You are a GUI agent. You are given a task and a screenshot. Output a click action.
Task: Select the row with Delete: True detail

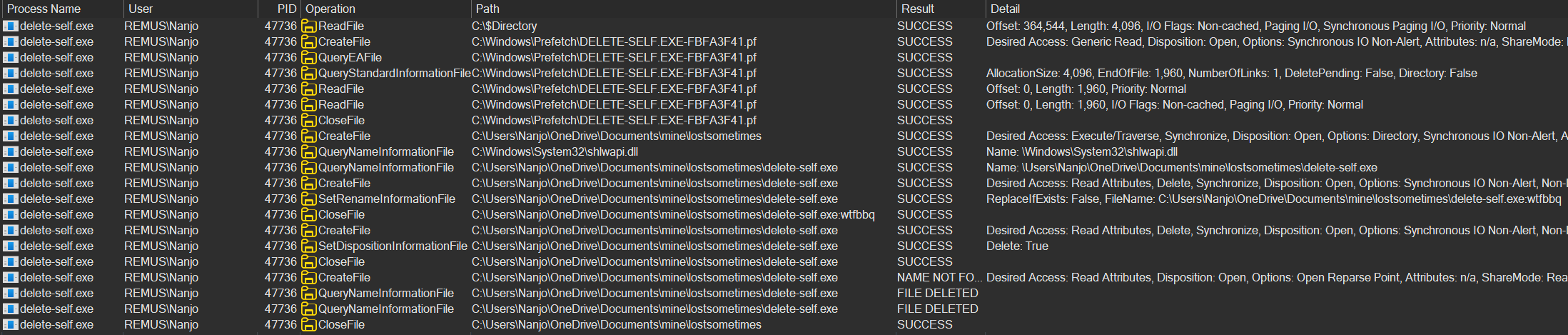point(784,246)
